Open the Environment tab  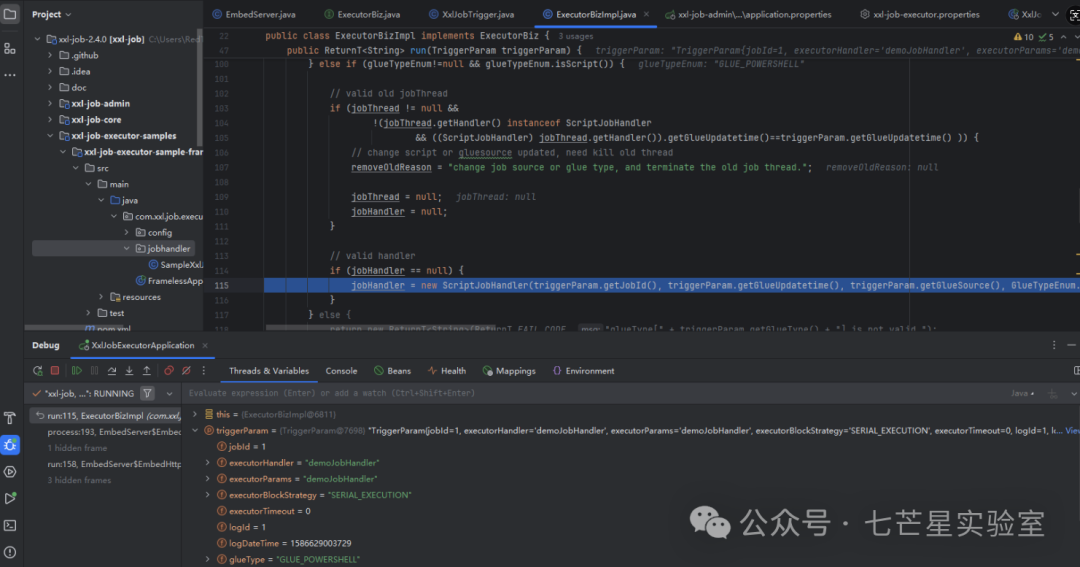click(583, 371)
